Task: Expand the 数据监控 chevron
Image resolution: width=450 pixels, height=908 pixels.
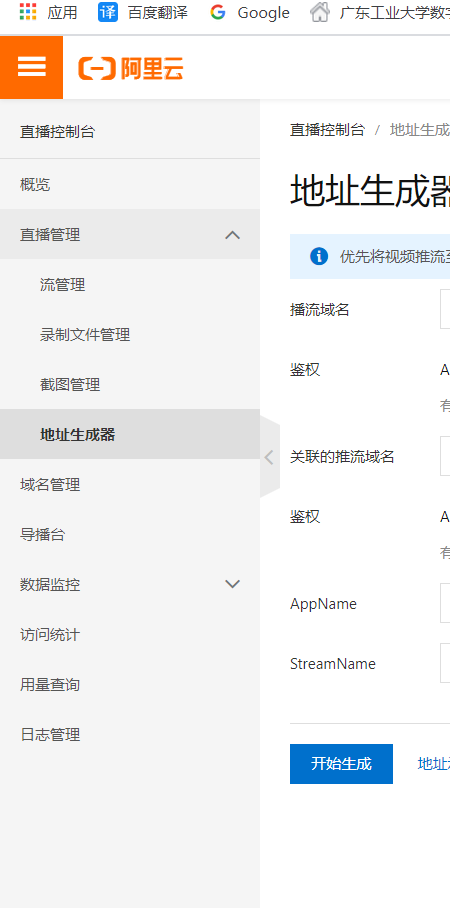Action: coord(232,584)
